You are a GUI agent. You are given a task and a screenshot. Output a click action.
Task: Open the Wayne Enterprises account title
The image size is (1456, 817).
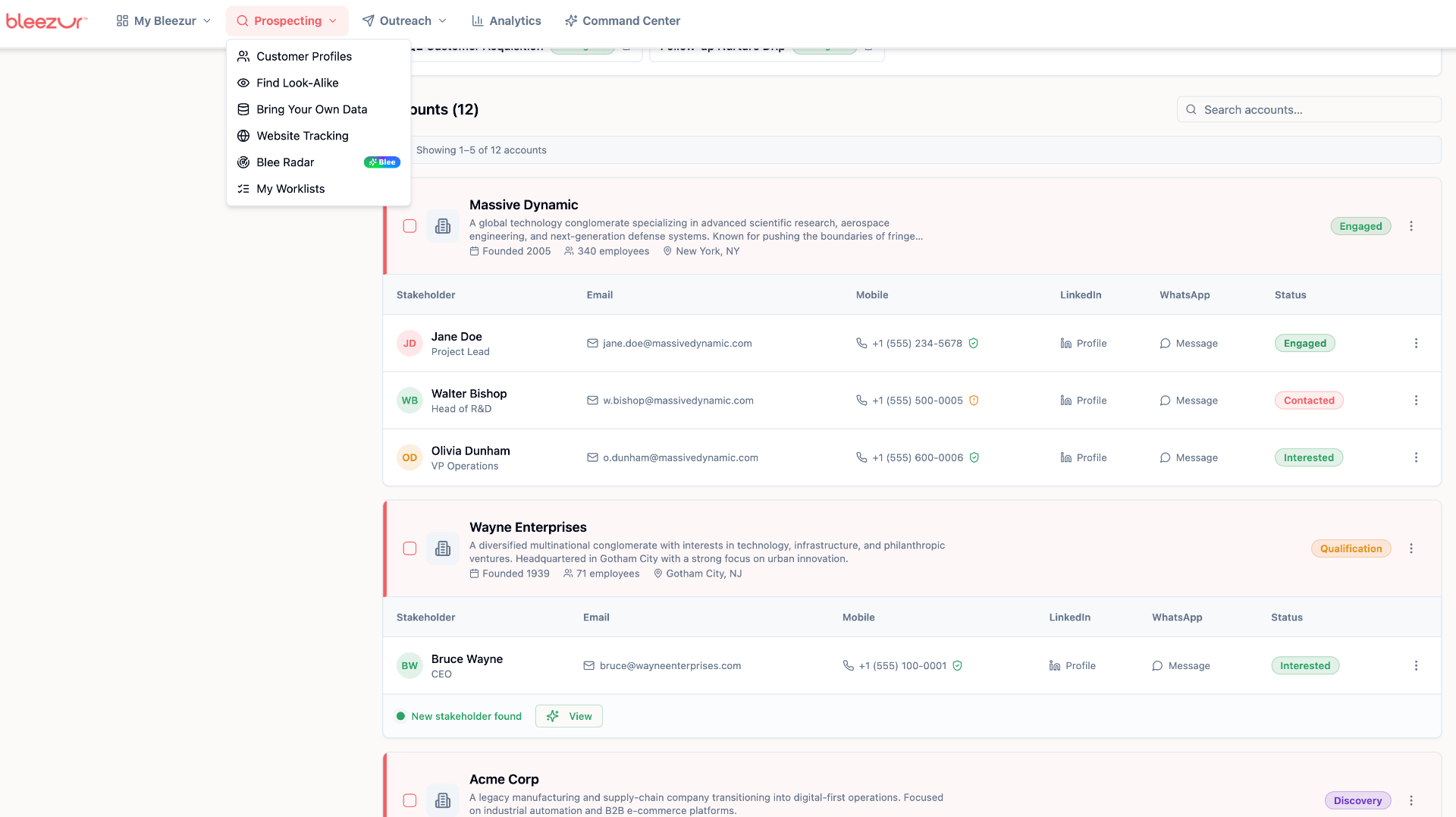point(528,527)
